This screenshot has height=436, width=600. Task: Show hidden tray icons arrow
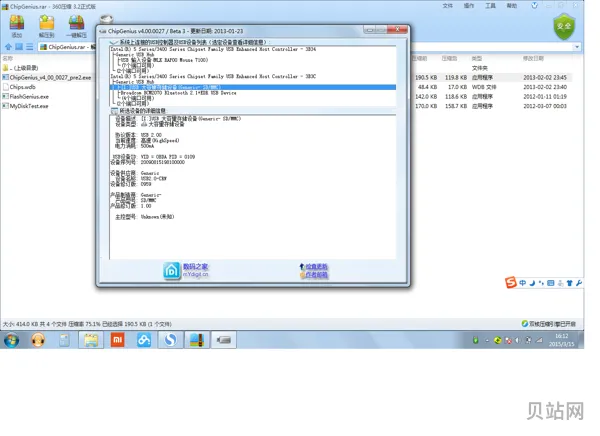click(x=487, y=340)
